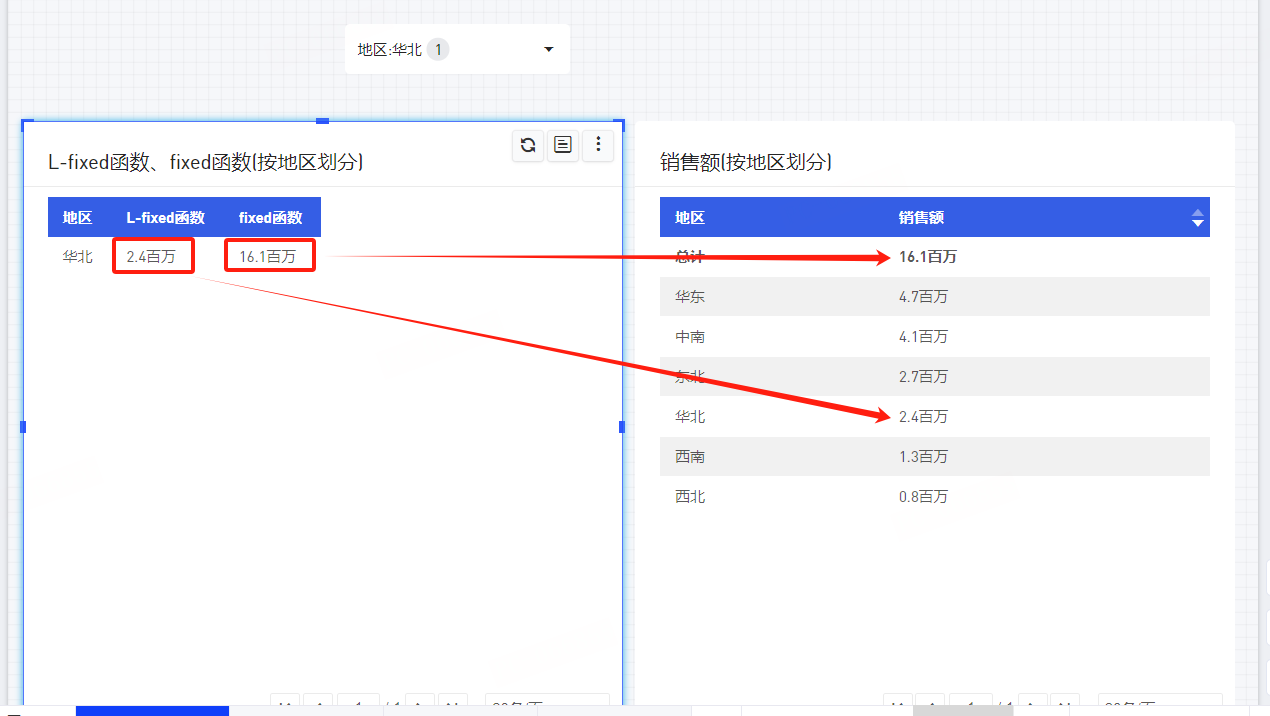Click the left-edge resize handle of selected widget
Image resolution: width=1270 pixels, height=716 pixels.
coord(23,427)
